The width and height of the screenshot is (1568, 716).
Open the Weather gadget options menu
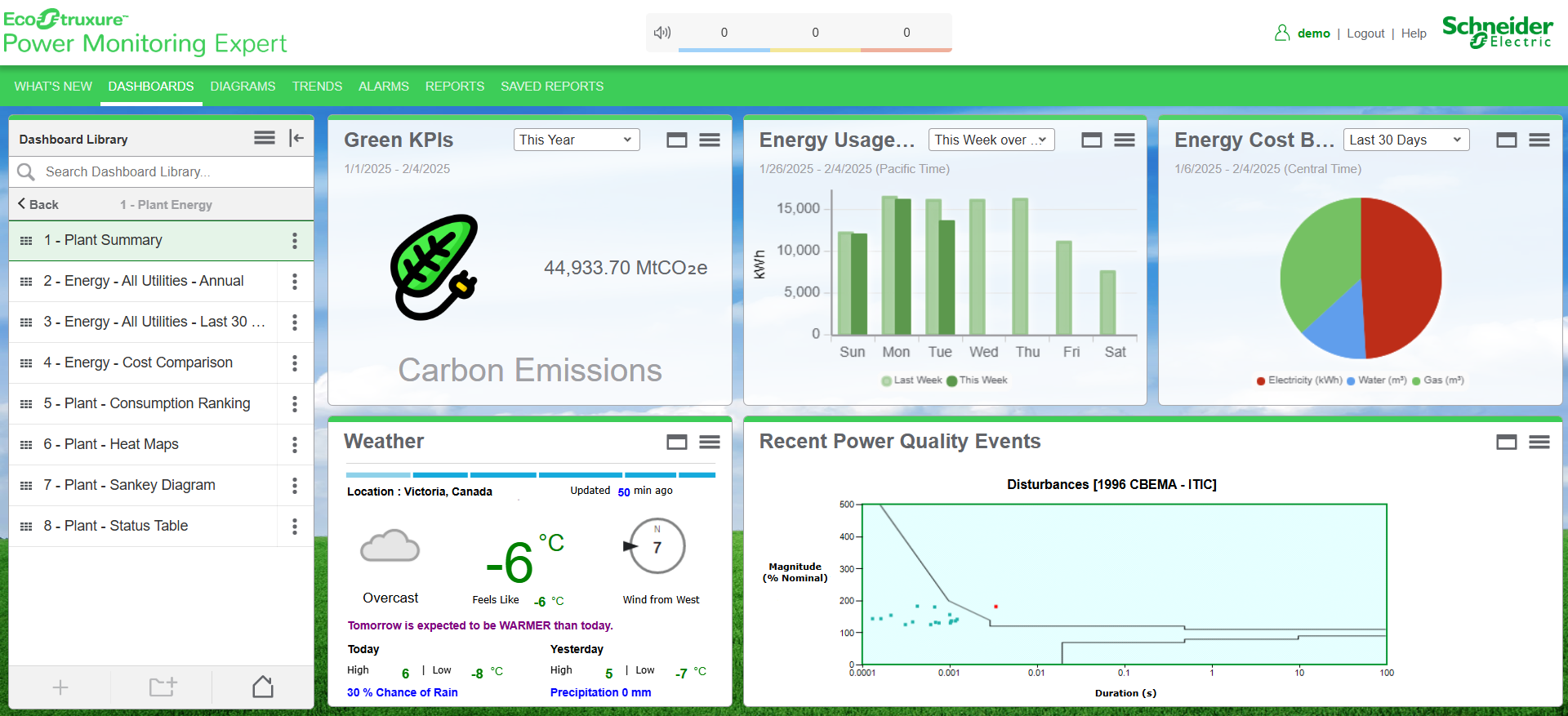pos(710,442)
